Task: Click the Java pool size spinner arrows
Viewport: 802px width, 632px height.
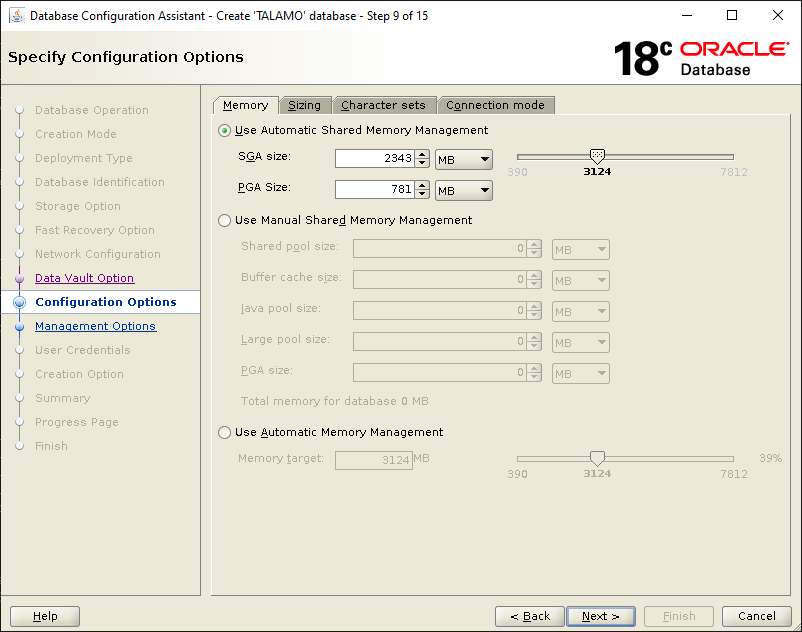Action: point(534,310)
